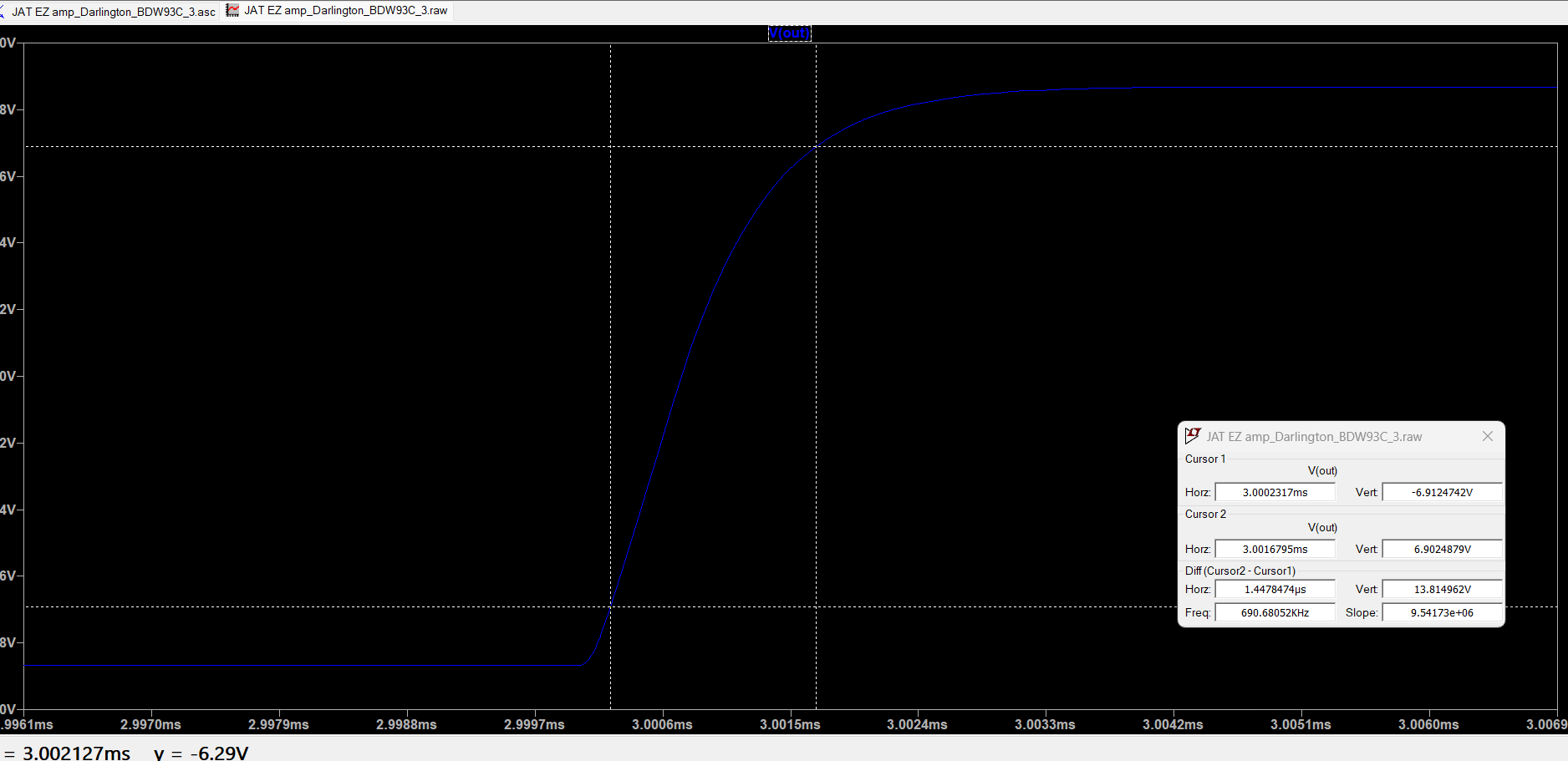Viewport: 1568px width, 761px height.
Task: Click Diff Vert field 13.814962V
Action: pos(1442,589)
